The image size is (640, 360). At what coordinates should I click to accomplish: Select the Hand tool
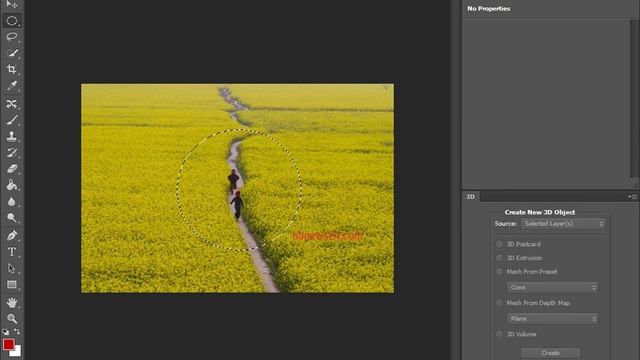coord(12,302)
